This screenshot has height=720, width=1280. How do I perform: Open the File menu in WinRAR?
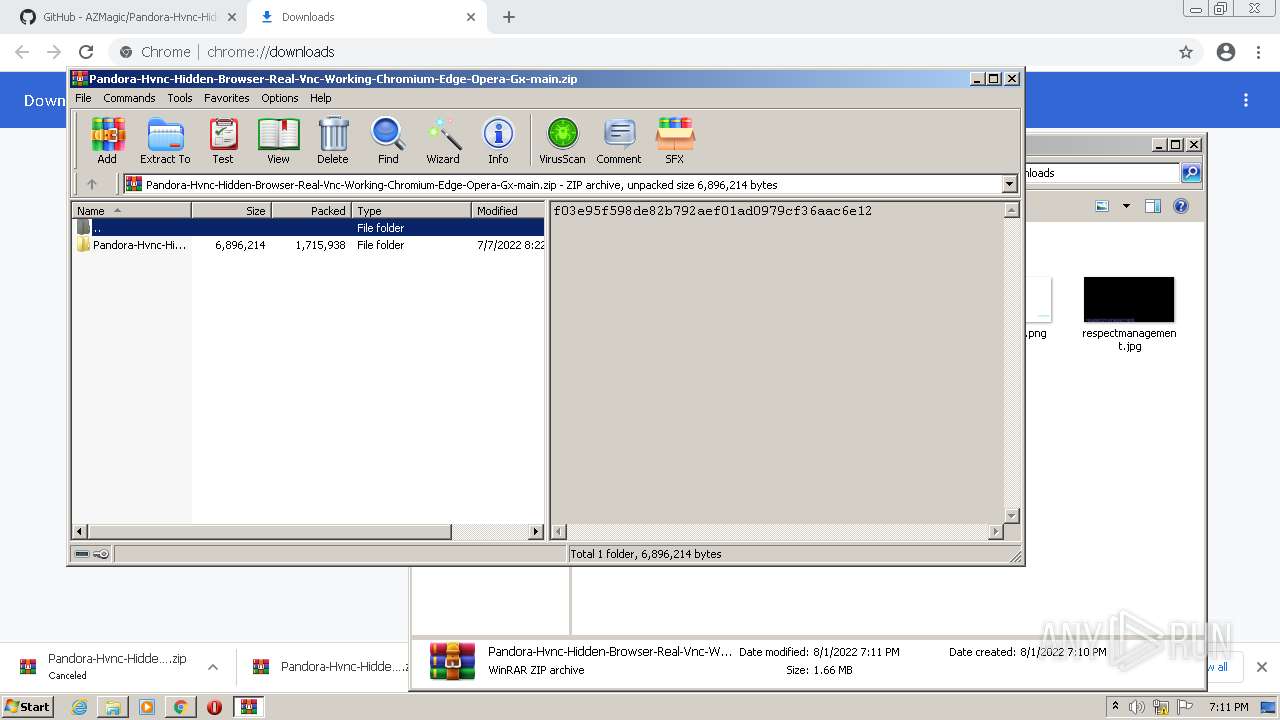coord(83,98)
